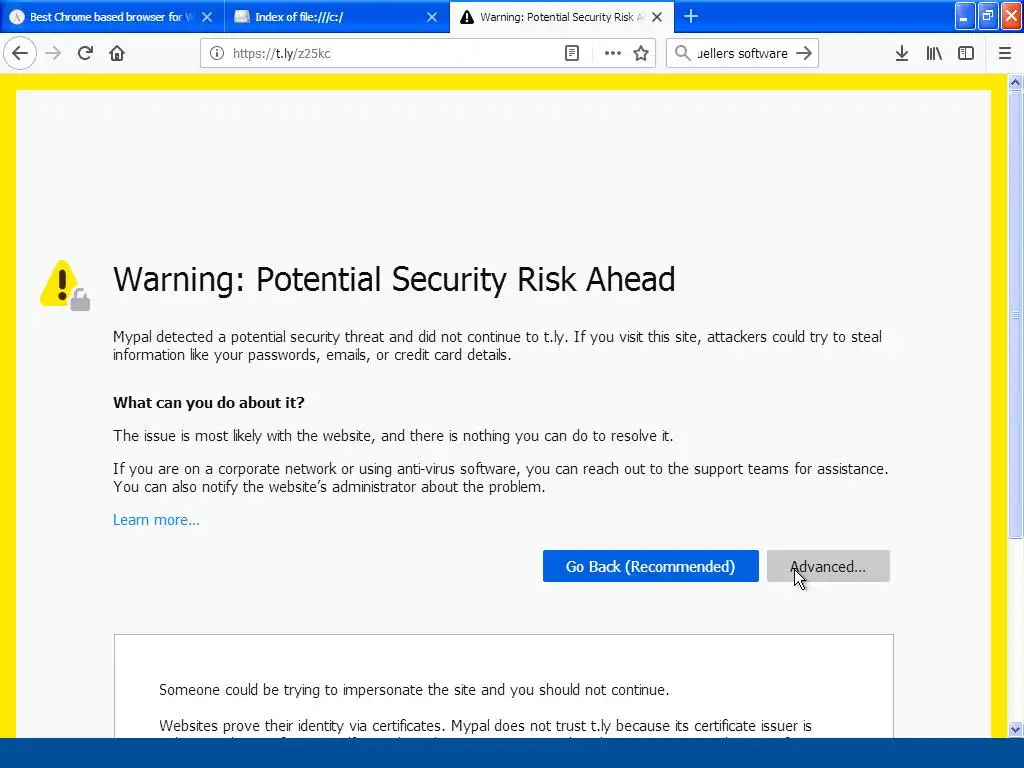Open site information icon in address bar
Screen dimensions: 1024x768
(217, 53)
